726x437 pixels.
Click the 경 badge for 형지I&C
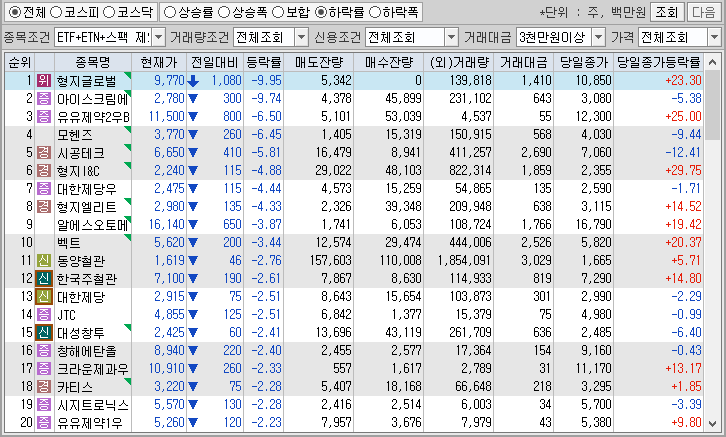point(44,171)
